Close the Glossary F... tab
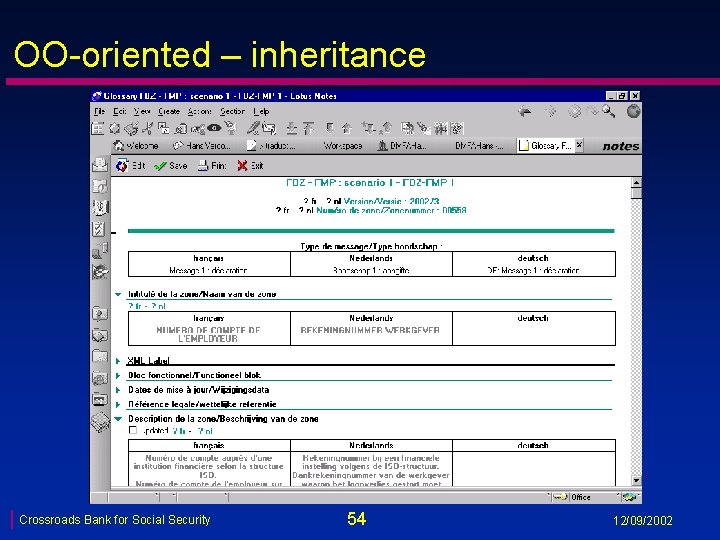 [579, 145]
